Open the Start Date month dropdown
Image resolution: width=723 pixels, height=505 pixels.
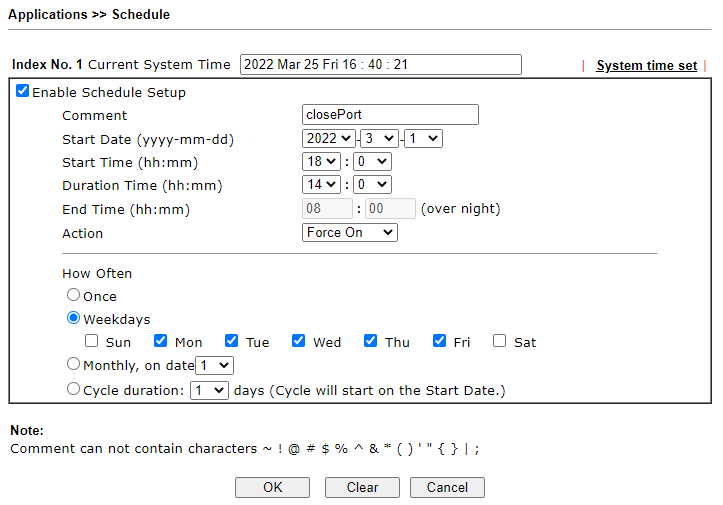pyautogui.click(x=379, y=138)
